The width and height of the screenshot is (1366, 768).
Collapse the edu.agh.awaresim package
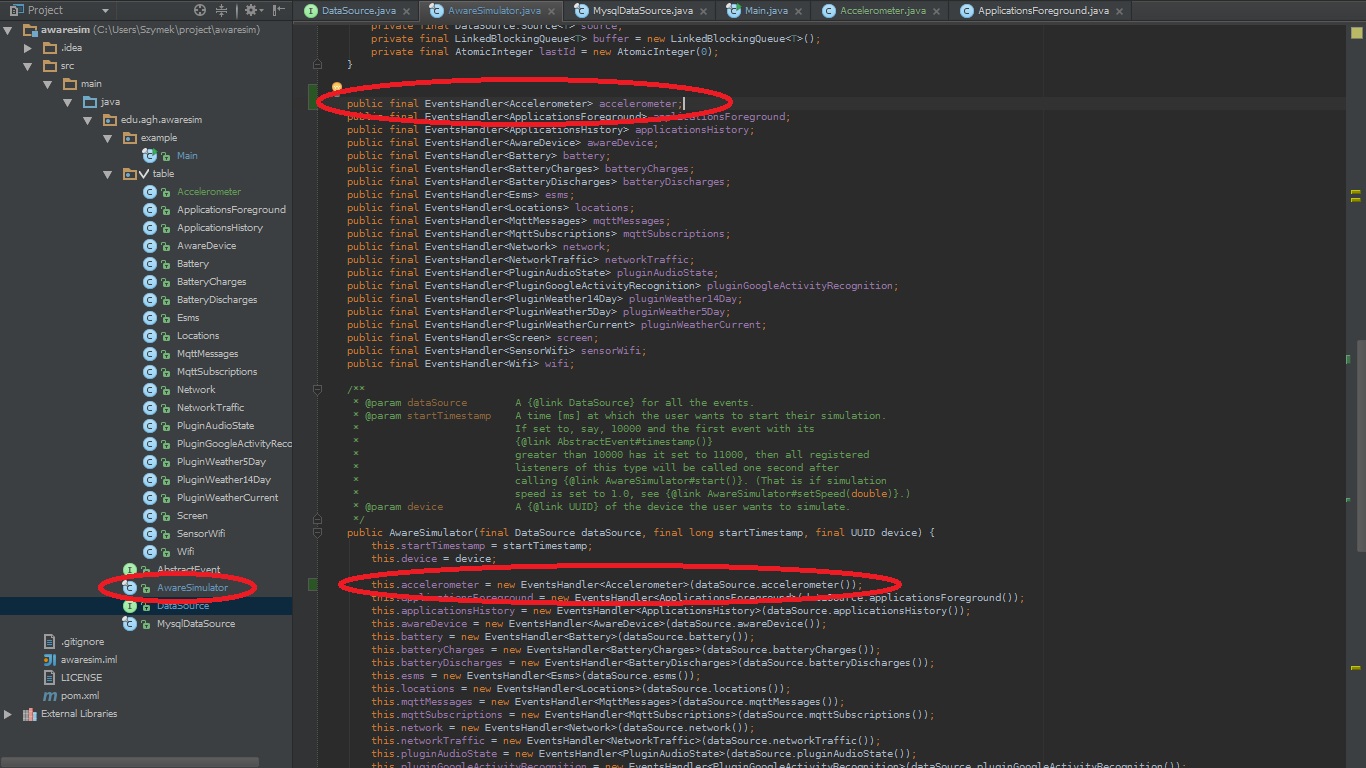(x=88, y=120)
